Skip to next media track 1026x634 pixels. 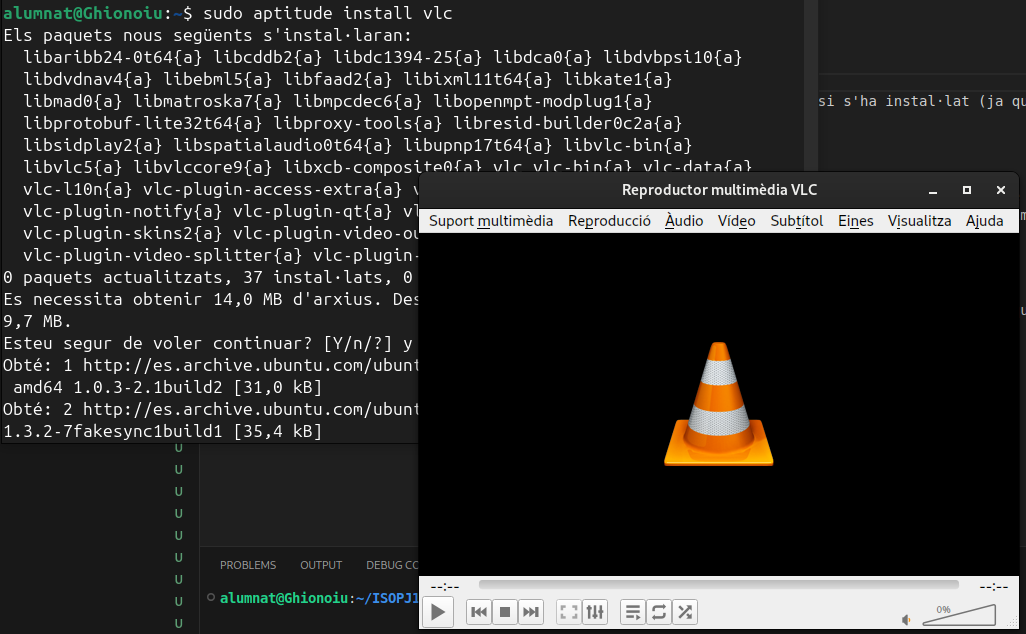coord(531,612)
